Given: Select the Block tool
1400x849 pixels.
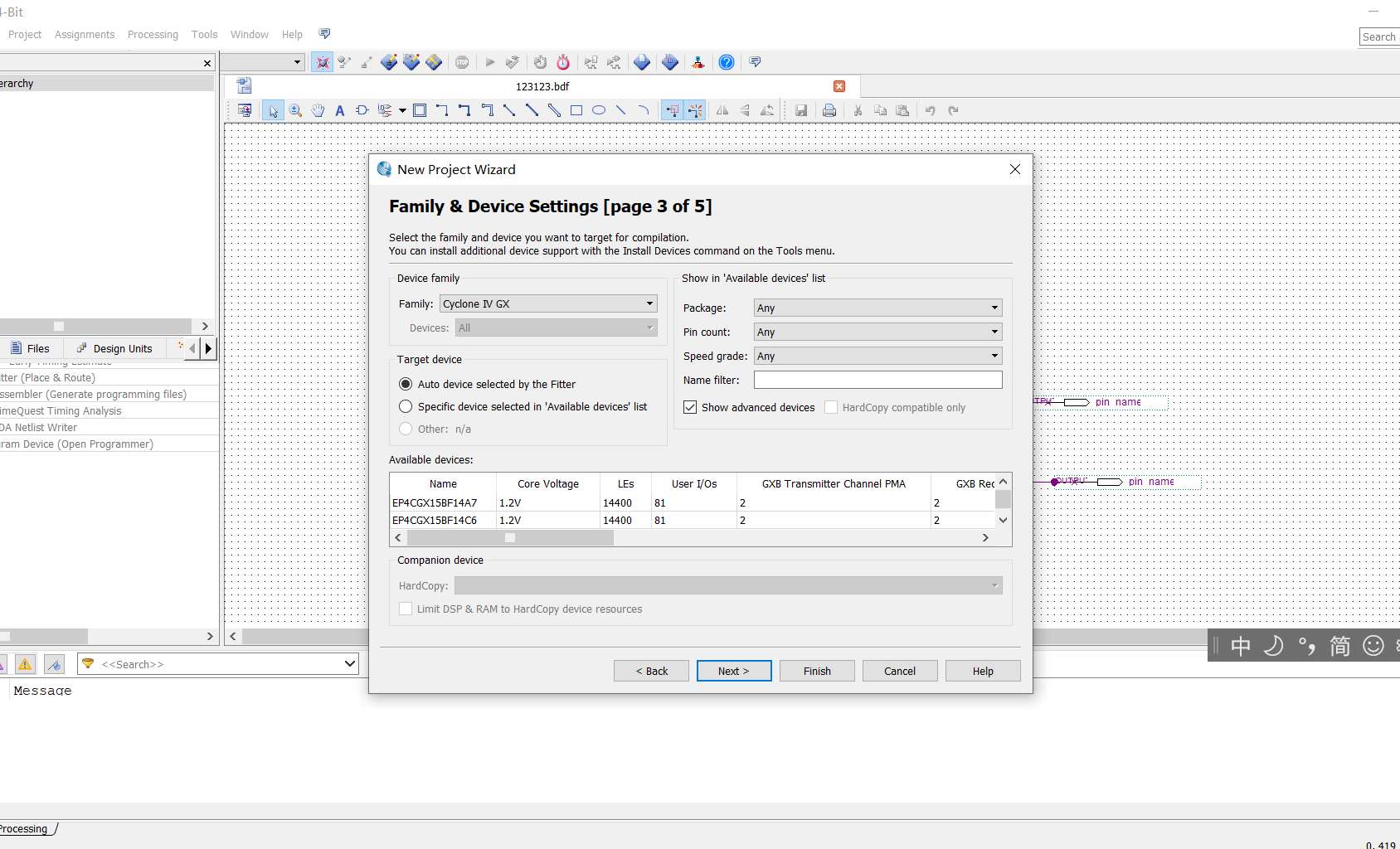Looking at the screenshot, I should coord(420,110).
